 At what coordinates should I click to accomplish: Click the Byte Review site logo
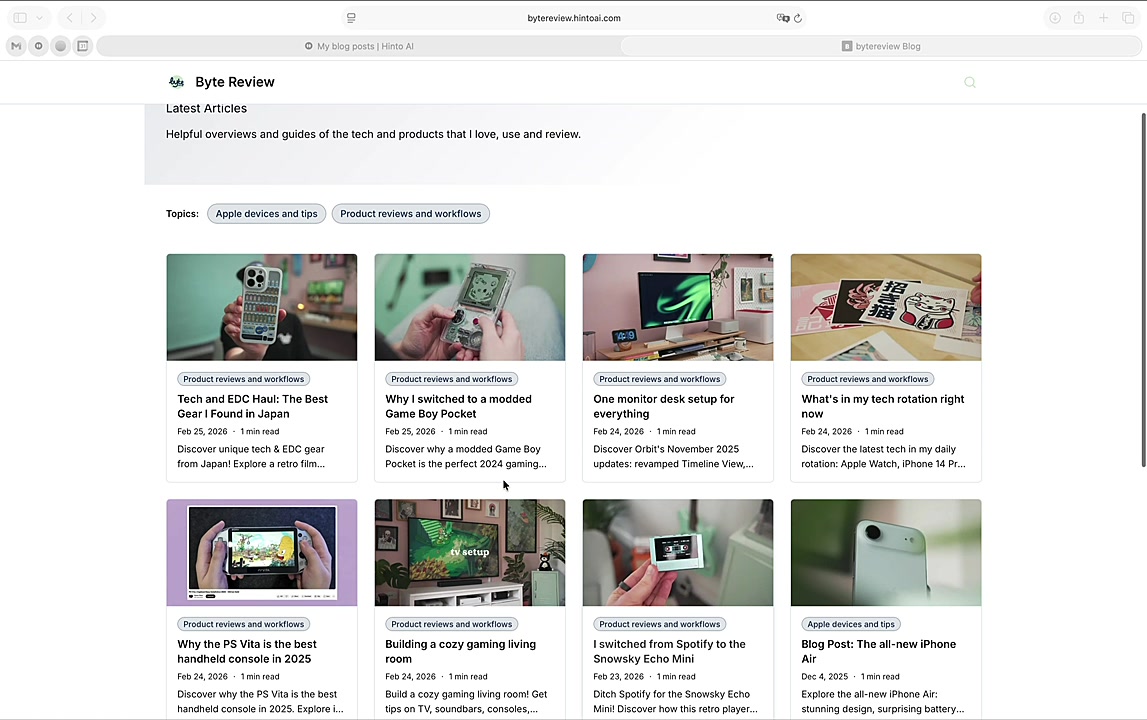pos(177,82)
